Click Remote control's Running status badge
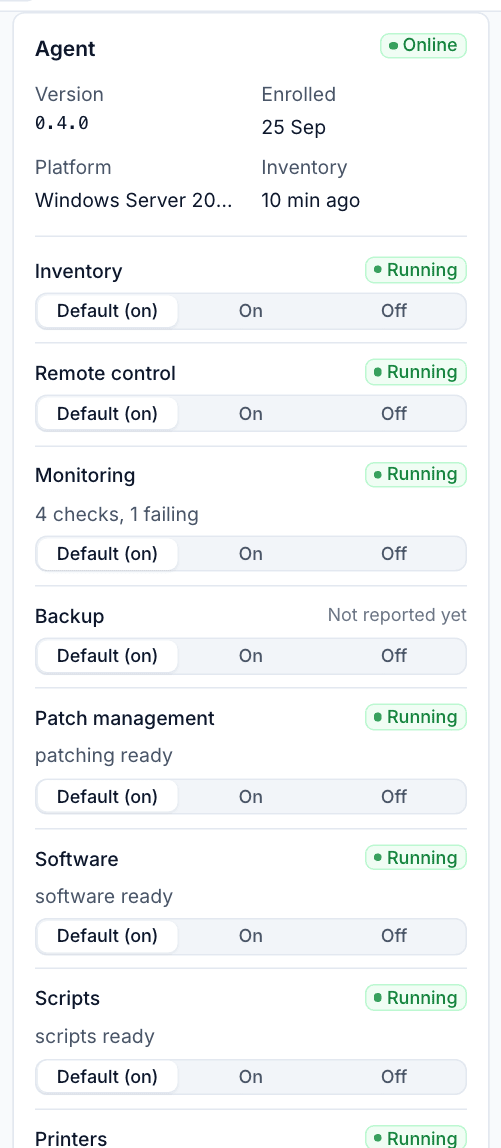Image resolution: width=501 pixels, height=1148 pixels. click(416, 372)
